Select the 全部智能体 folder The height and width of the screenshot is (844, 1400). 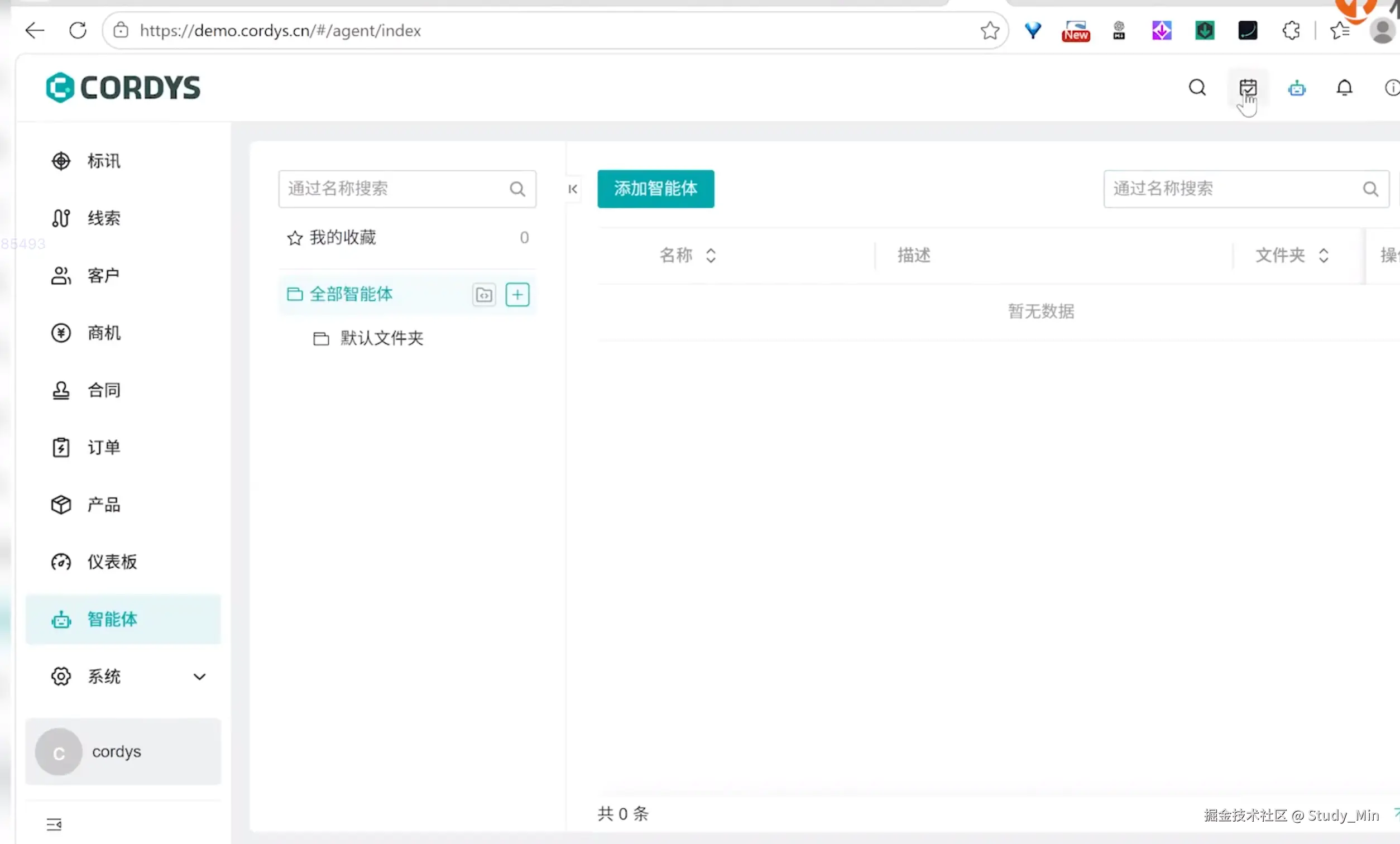pyautogui.click(x=407, y=294)
